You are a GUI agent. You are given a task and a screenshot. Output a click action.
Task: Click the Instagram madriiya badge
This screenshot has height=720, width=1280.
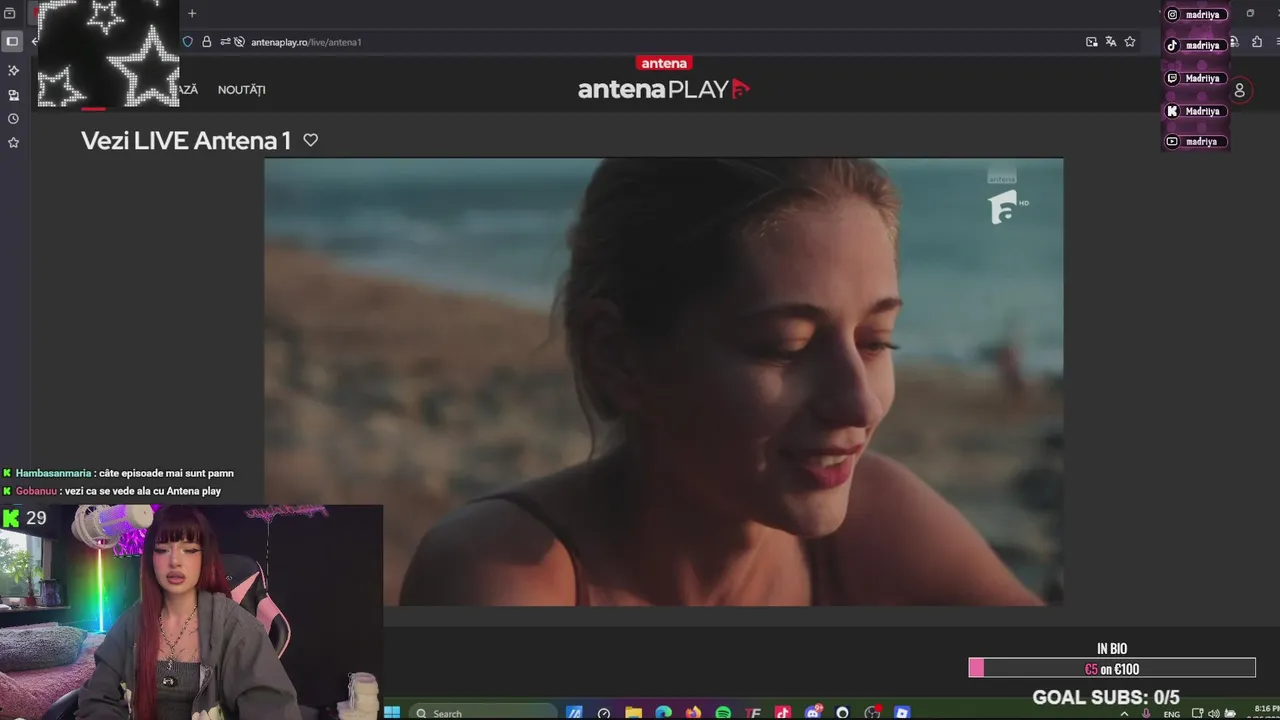(1195, 15)
